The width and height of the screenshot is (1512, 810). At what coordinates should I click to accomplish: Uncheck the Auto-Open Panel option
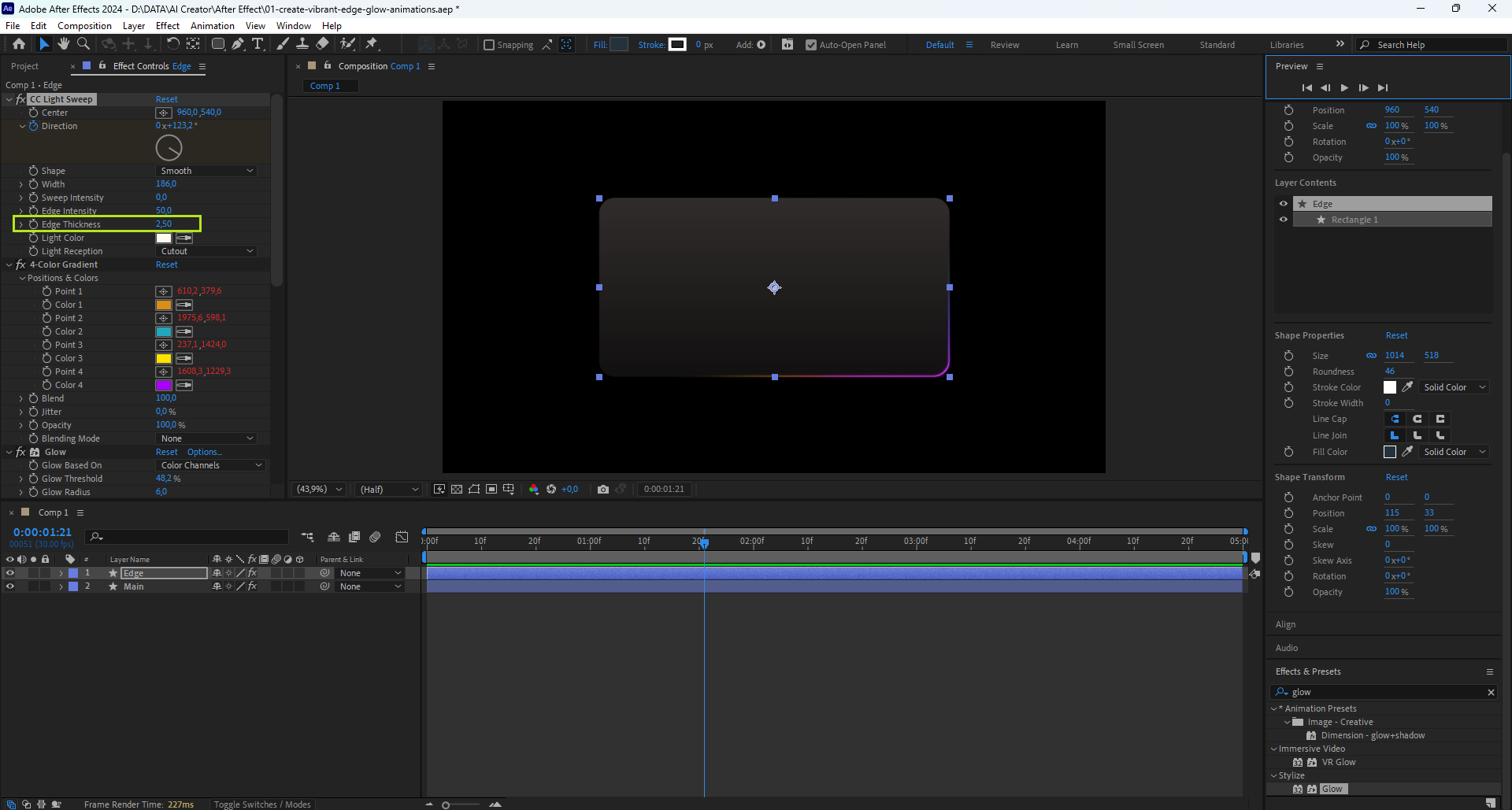coord(811,45)
